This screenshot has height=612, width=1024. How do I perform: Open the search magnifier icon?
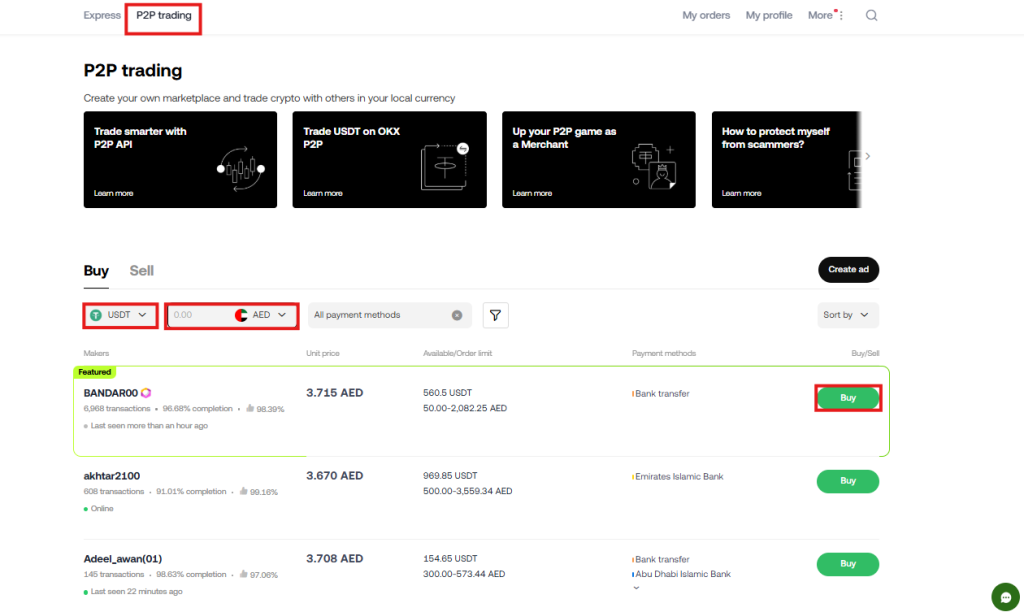(x=871, y=15)
